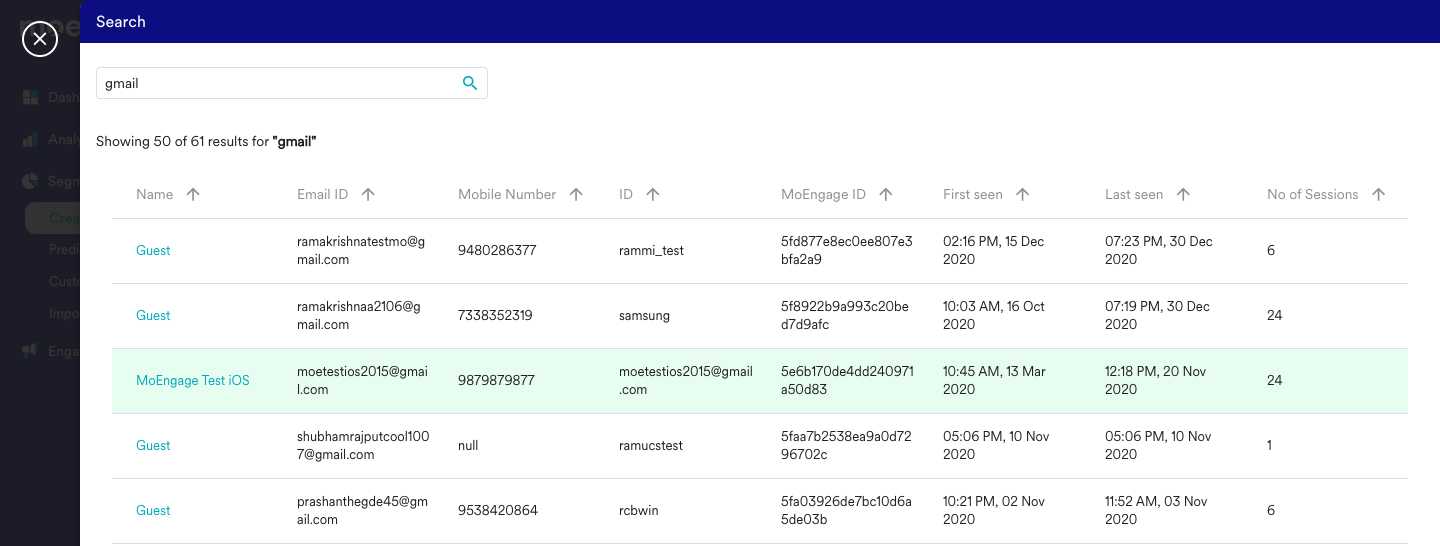
Task: Sort by ID column arrow
Action: [653, 195]
